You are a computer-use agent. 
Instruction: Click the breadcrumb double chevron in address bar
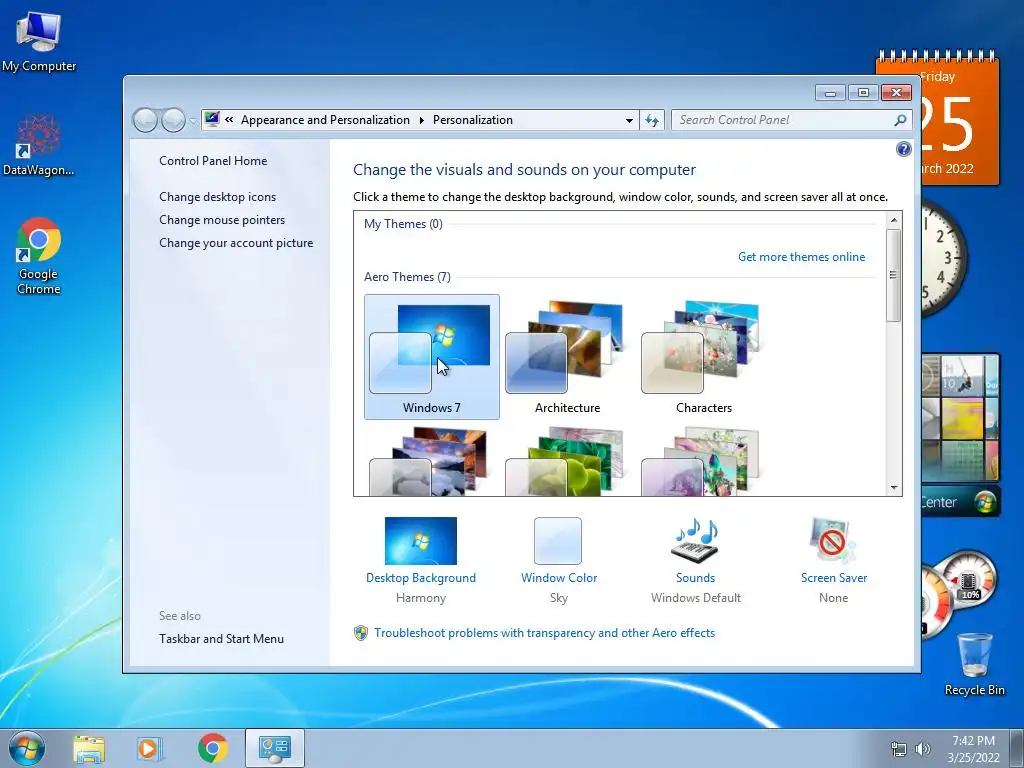pyautogui.click(x=229, y=120)
